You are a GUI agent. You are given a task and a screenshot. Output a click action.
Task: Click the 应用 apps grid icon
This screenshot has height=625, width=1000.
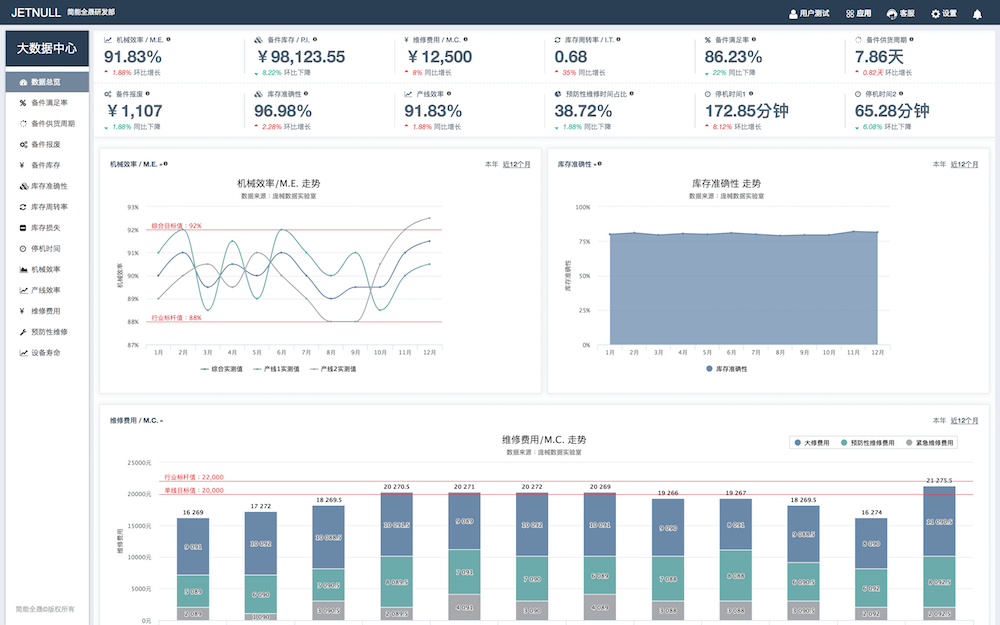[x=850, y=14]
